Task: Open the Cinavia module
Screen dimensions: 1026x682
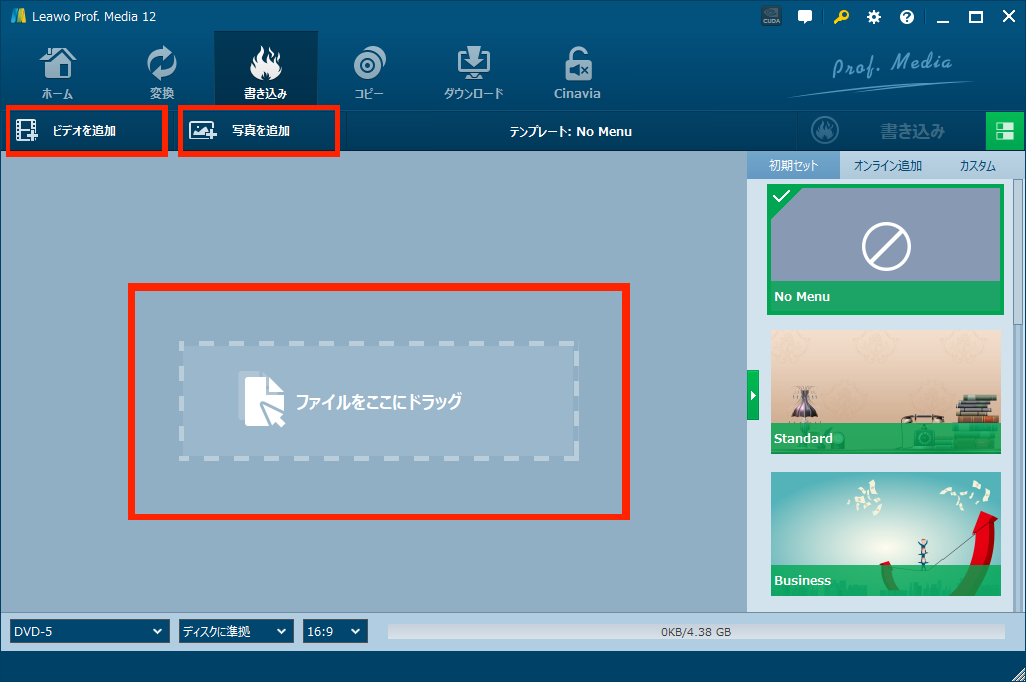Action: 577,71
